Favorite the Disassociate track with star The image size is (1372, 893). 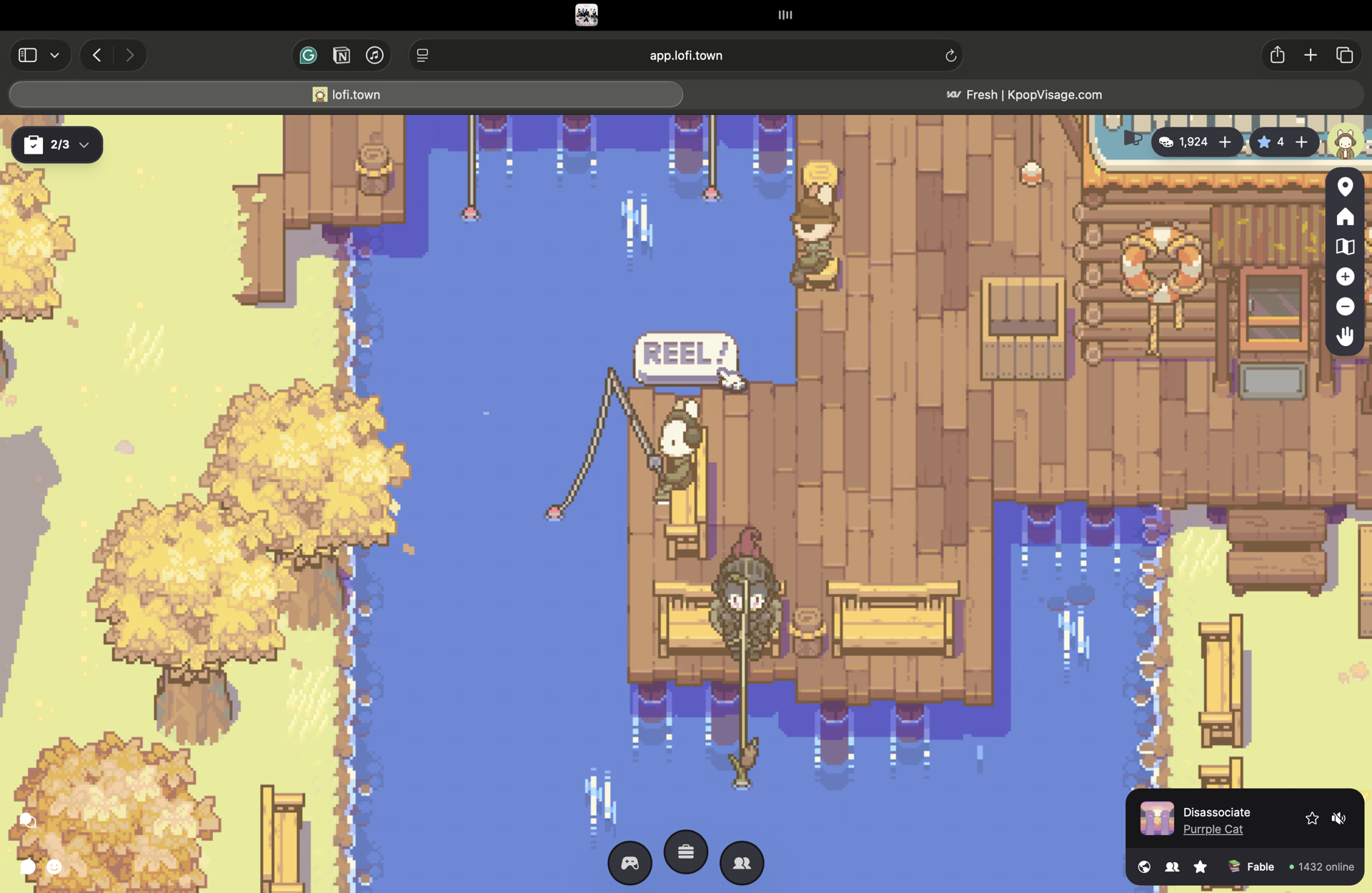[1312, 819]
